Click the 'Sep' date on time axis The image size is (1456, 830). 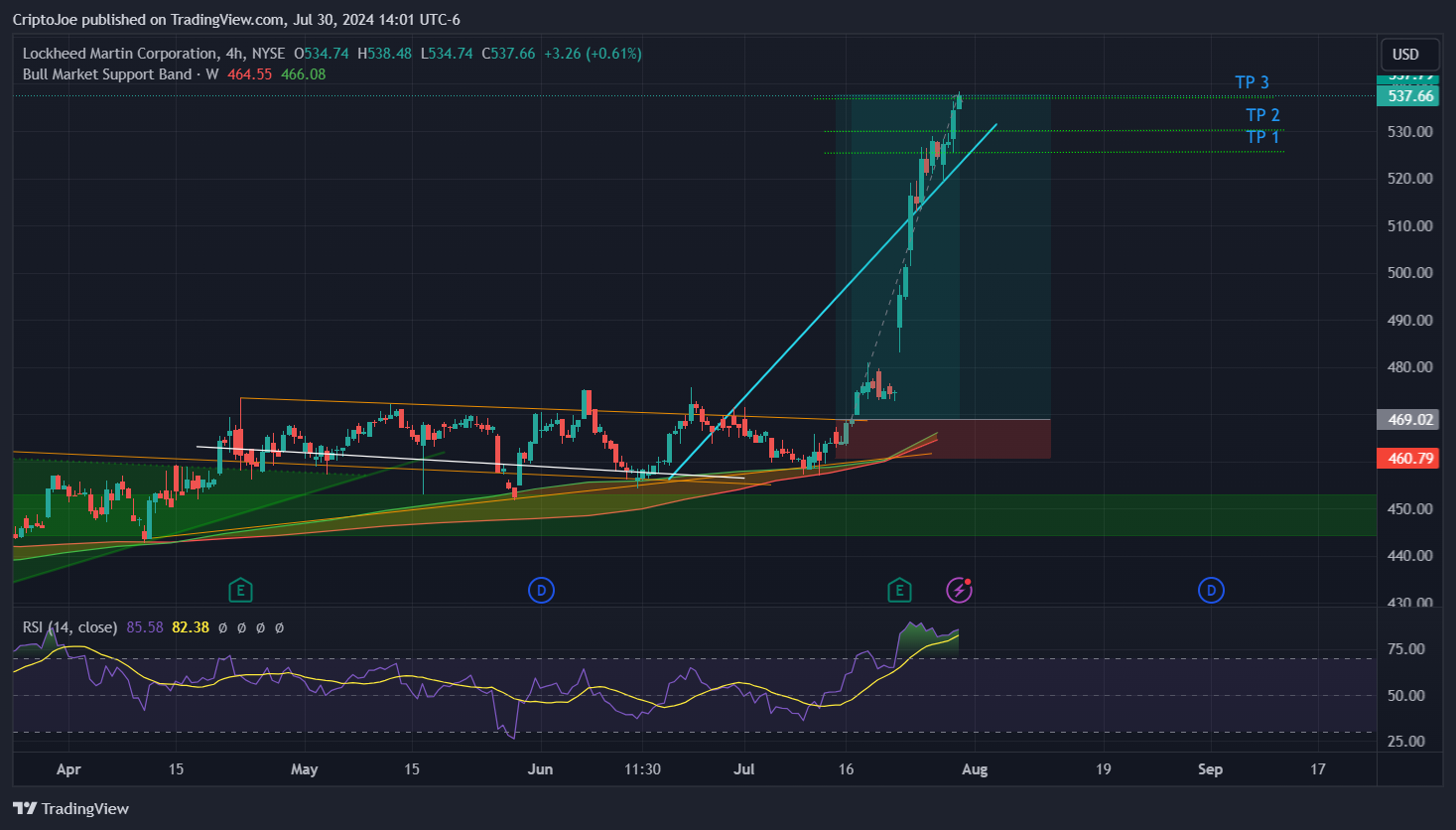(1210, 769)
